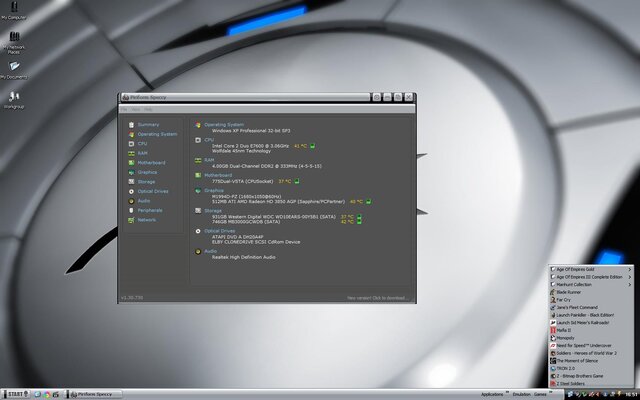Open the My Documents desktop icon
640x400 pixels.
pos(14,67)
